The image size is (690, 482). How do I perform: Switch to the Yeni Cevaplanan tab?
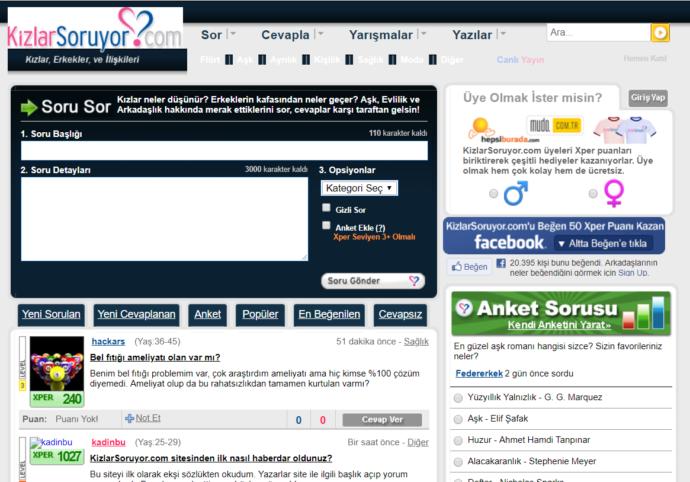[x=136, y=315]
